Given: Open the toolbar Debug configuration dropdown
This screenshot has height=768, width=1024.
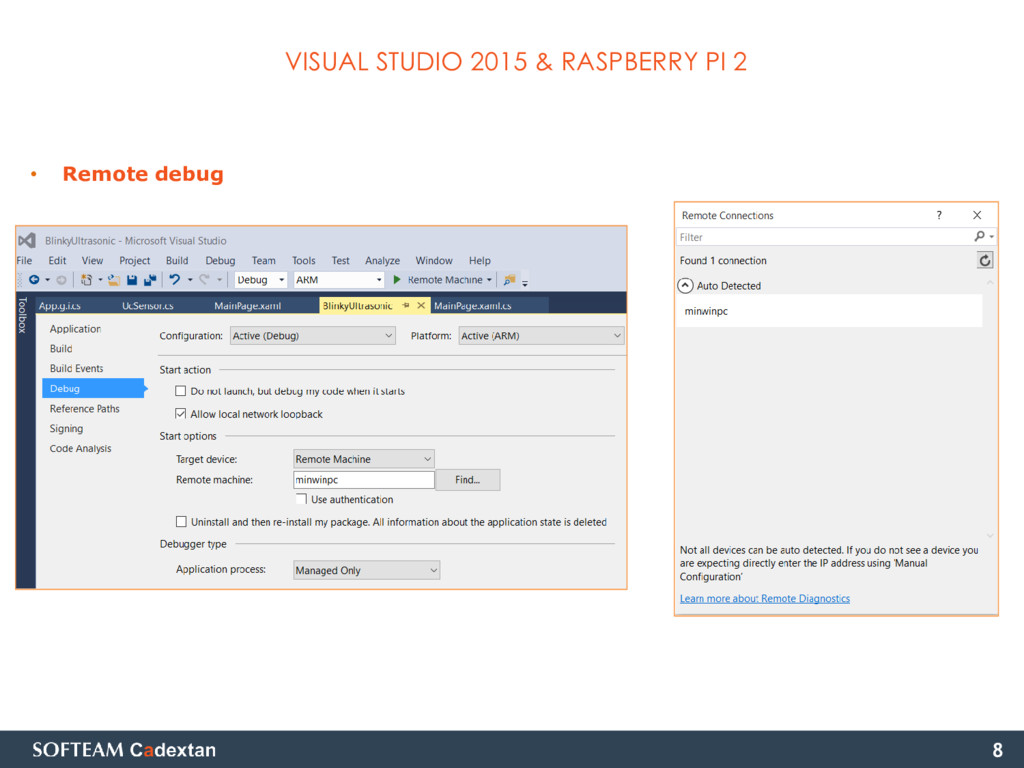Looking at the screenshot, I should click(261, 280).
